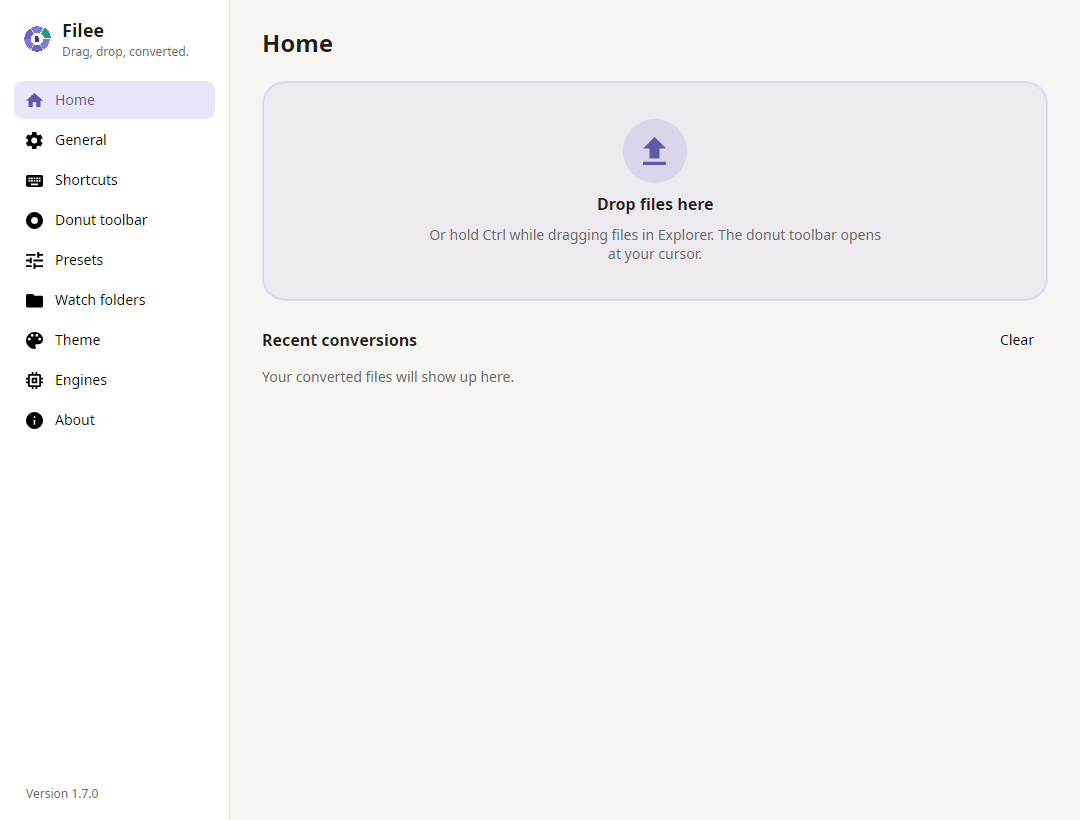The image size is (1080, 820).
Task: Click the Theme palette icon
Action: point(34,340)
